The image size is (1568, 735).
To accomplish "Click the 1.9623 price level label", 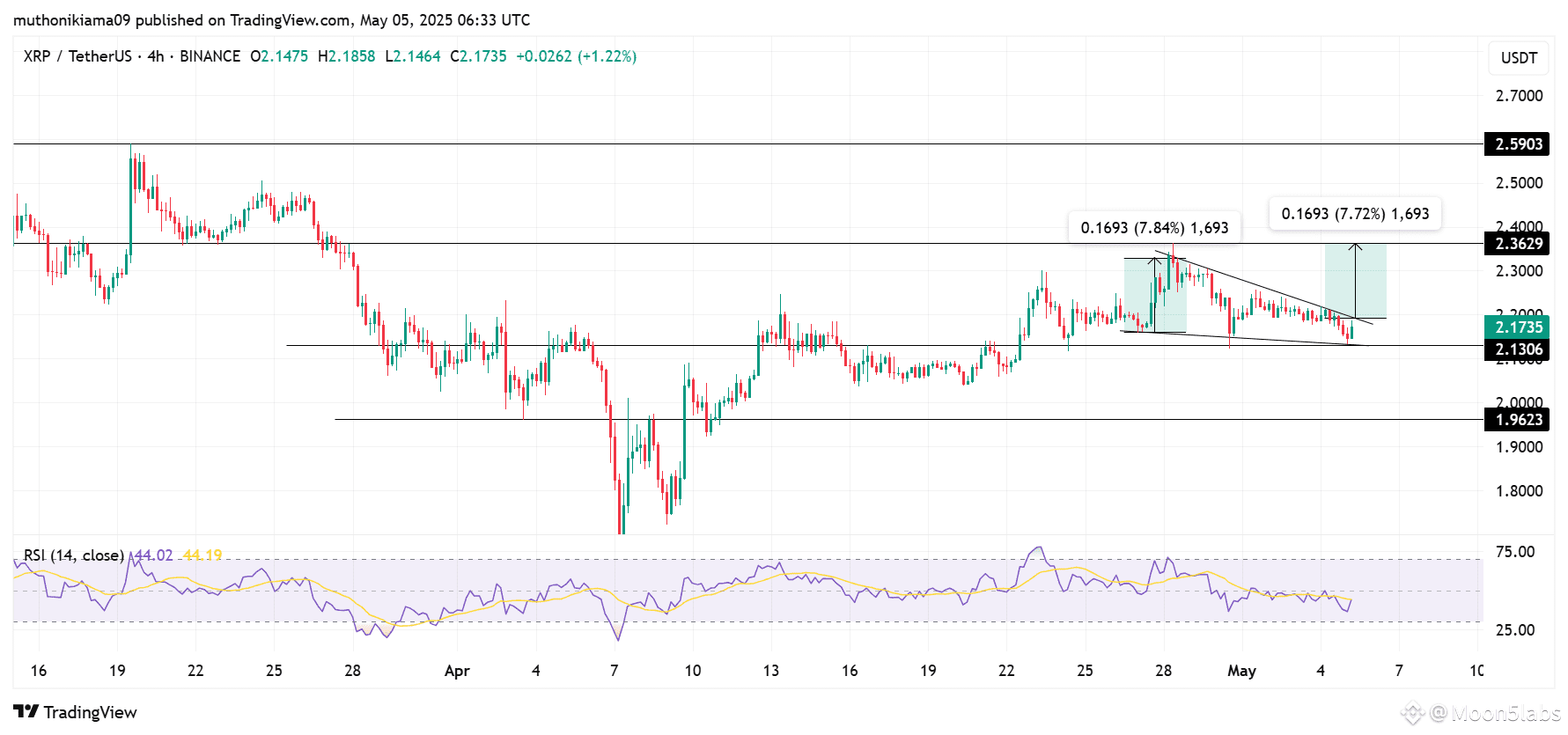I will [1519, 420].
